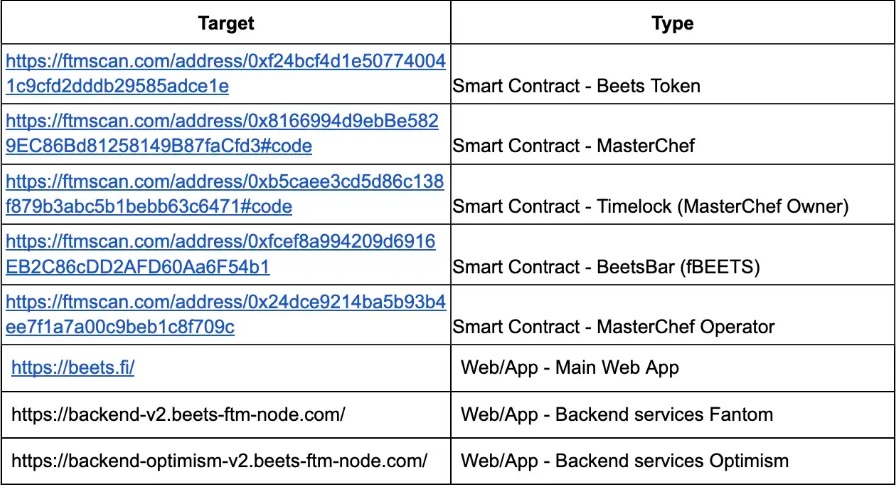Select the 'Smart Contract - MasterChef' cell
896x486 pixels.
click(673, 134)
